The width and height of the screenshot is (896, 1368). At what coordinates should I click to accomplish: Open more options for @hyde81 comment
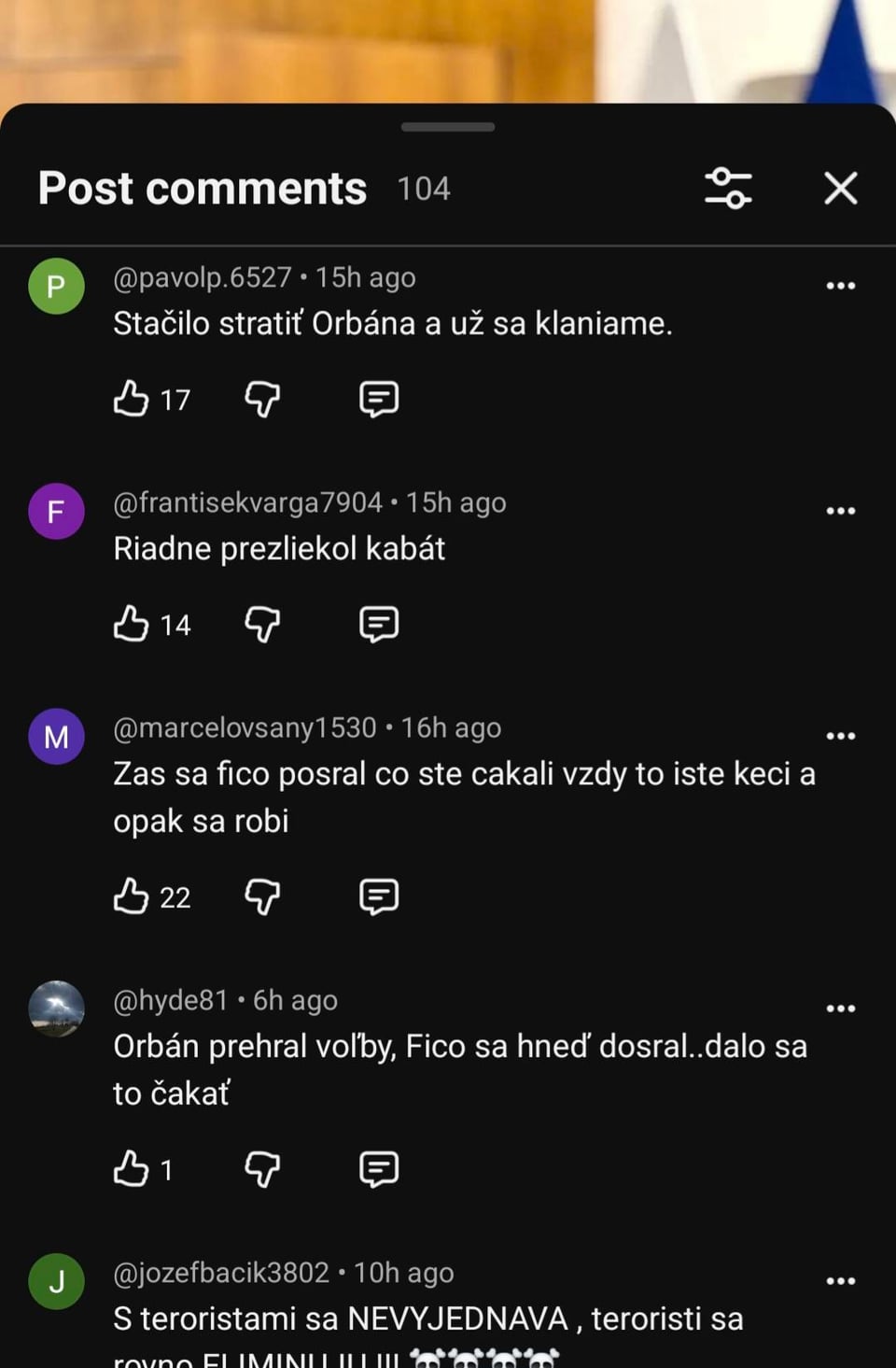click(841, 1008)
